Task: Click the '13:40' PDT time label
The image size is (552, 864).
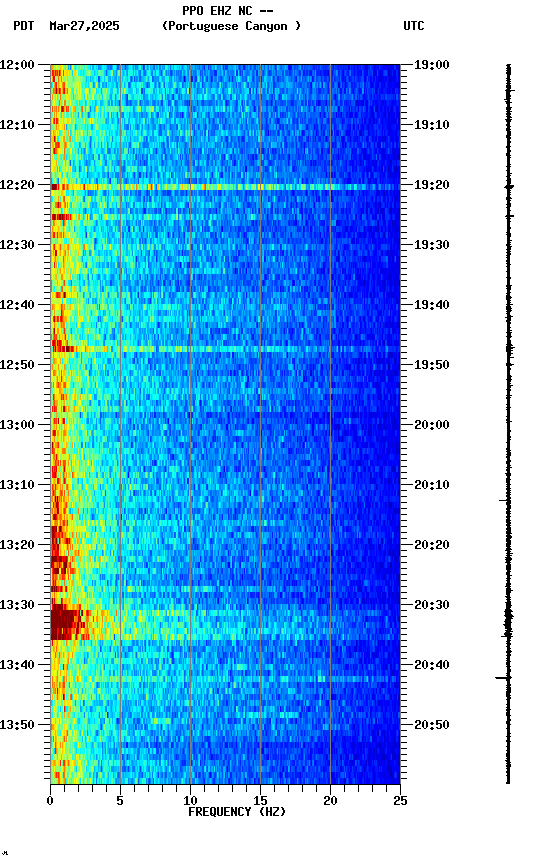Action: 17,665
